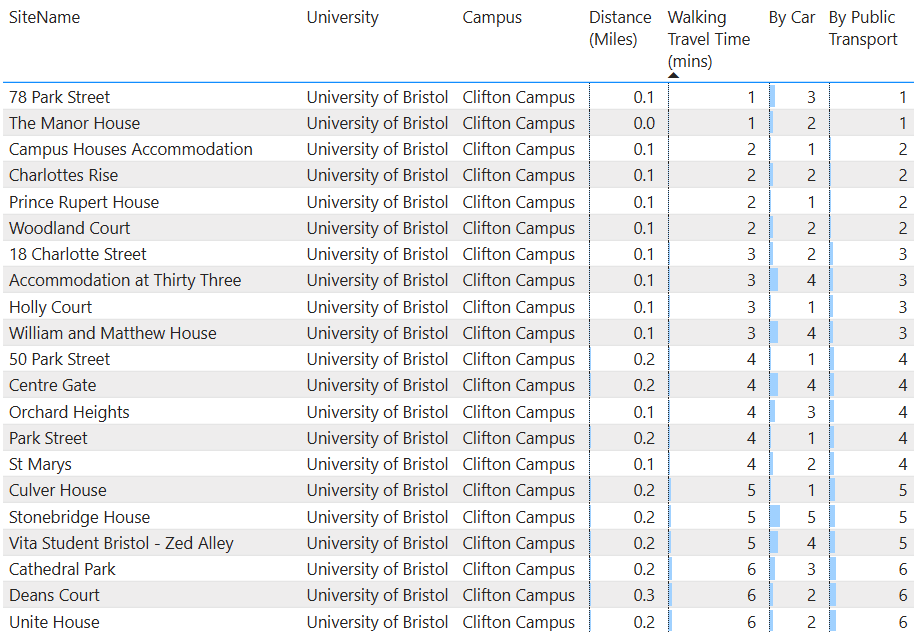Viewport: 922px width, 632px height.
Task: Select The Manor House site name
Action: point(75,123)
